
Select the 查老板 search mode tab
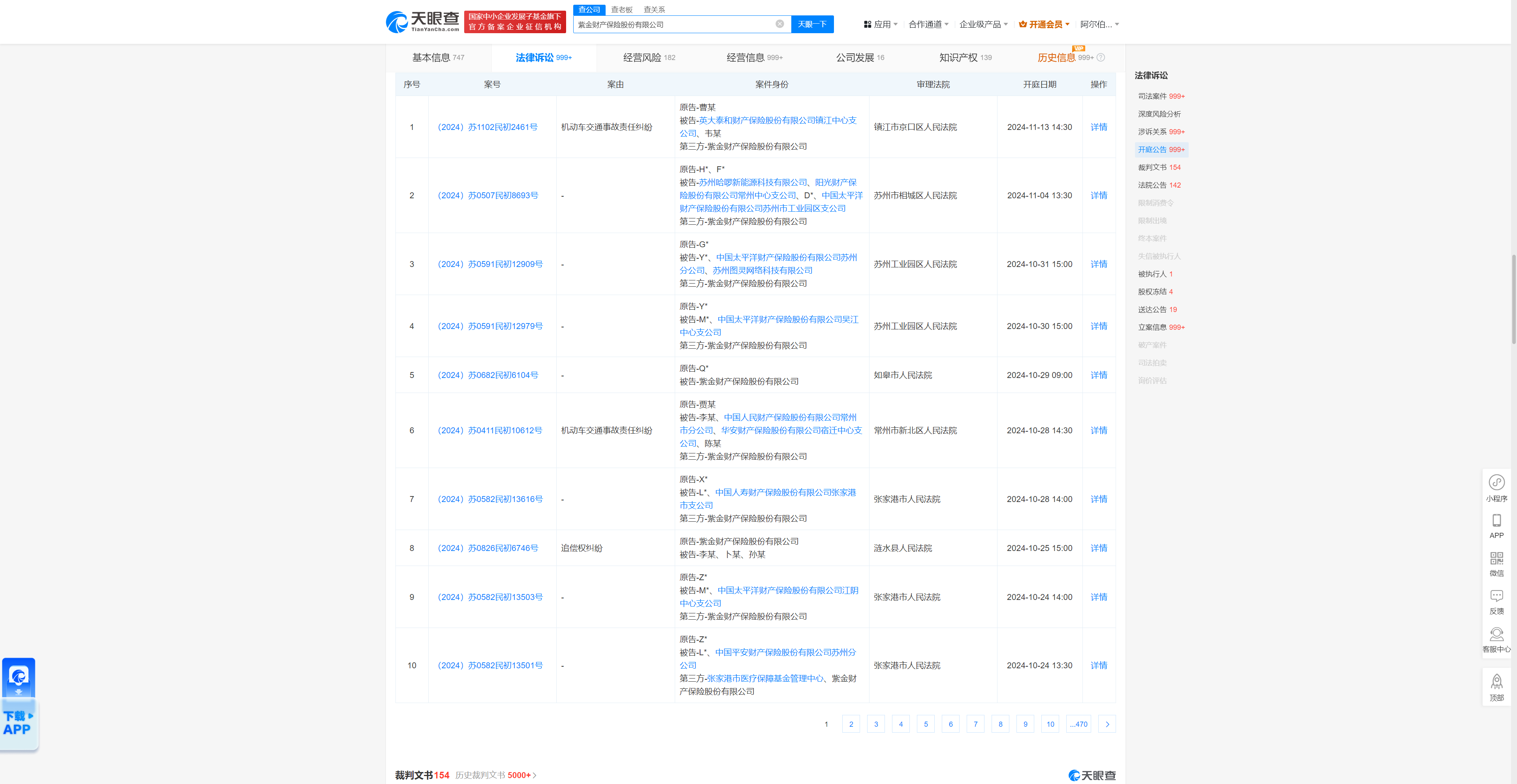point(621,9)
